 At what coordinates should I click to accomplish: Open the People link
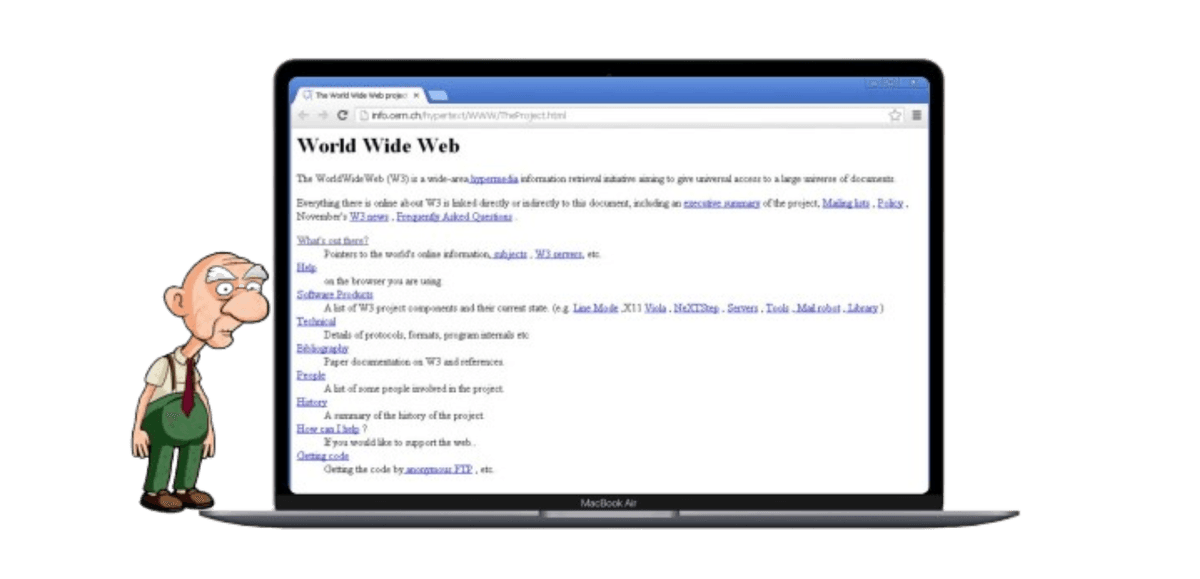(x=311, y=376)
